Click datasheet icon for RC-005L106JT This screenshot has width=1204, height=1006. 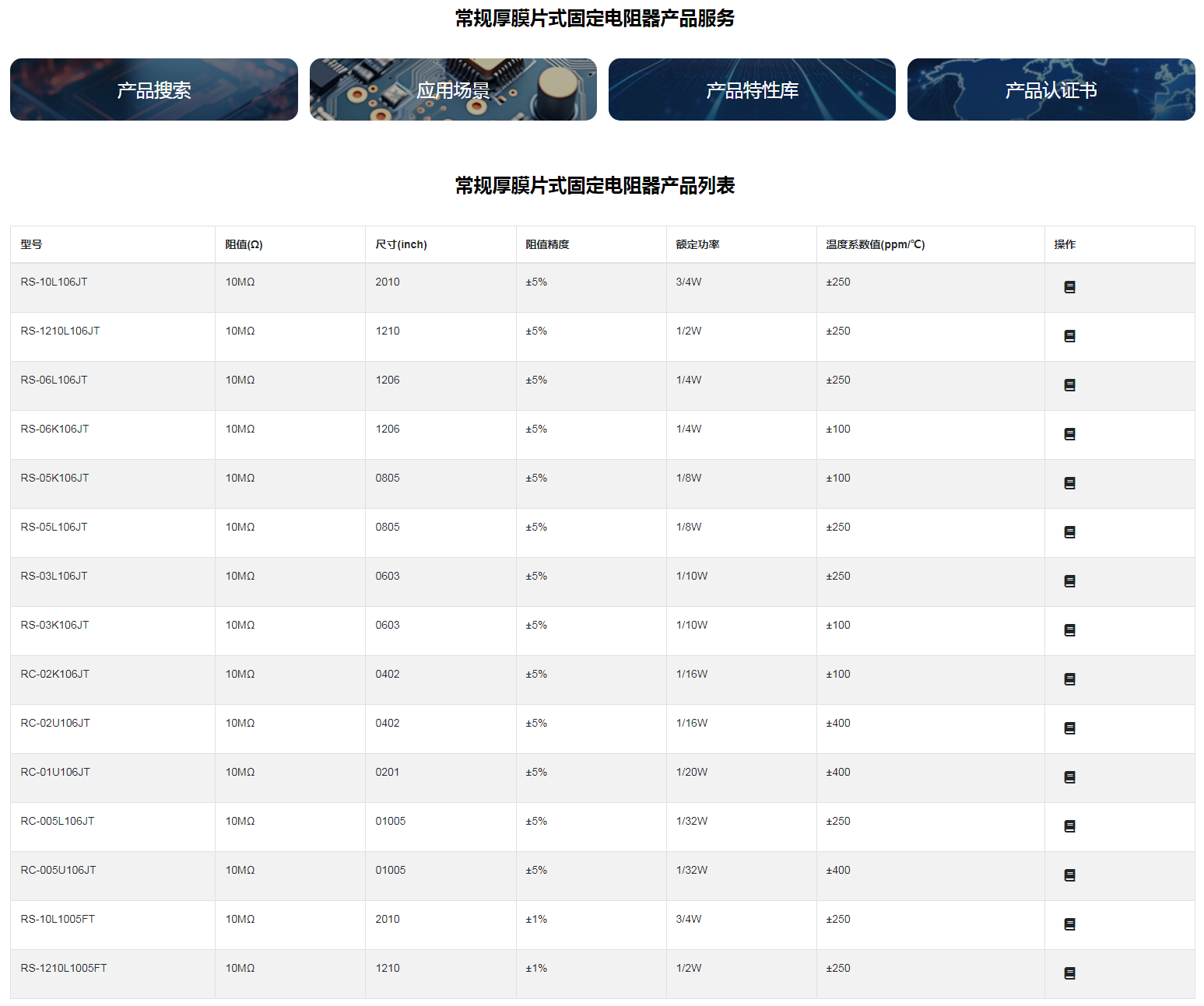pos(1069,826)
